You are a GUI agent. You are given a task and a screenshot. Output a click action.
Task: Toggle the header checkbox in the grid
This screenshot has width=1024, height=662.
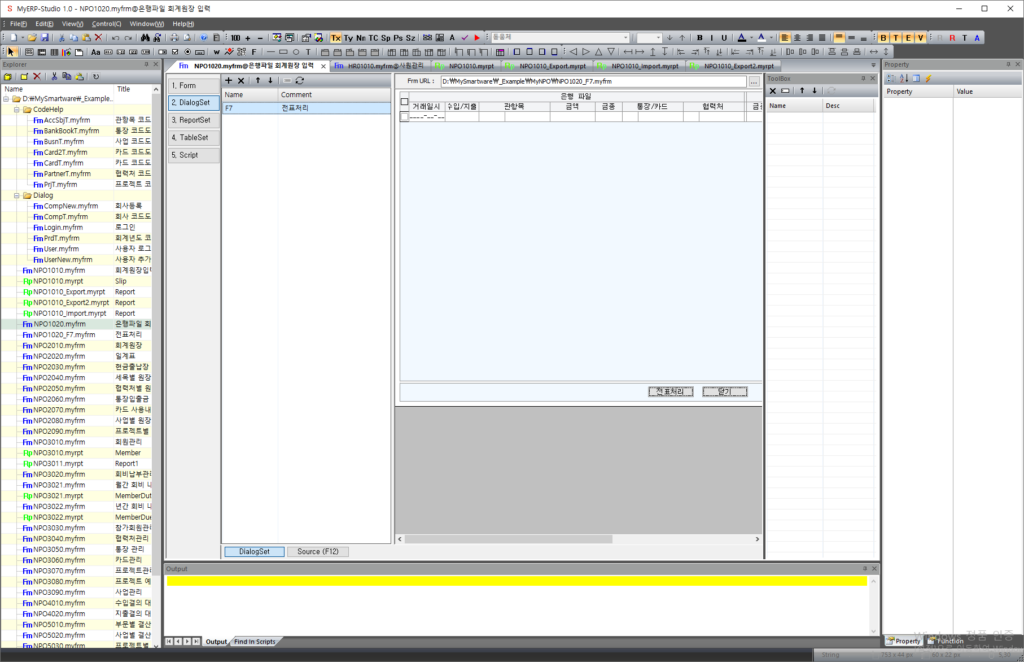tap(404, 101)
